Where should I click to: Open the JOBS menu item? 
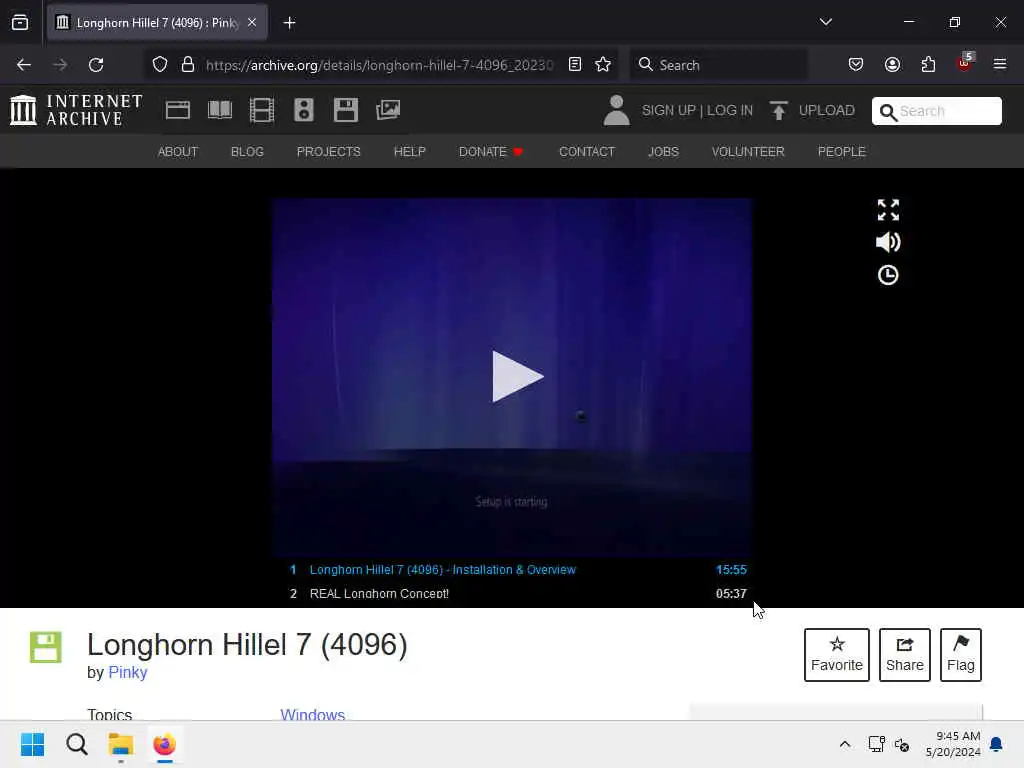[x=664, y=152]
